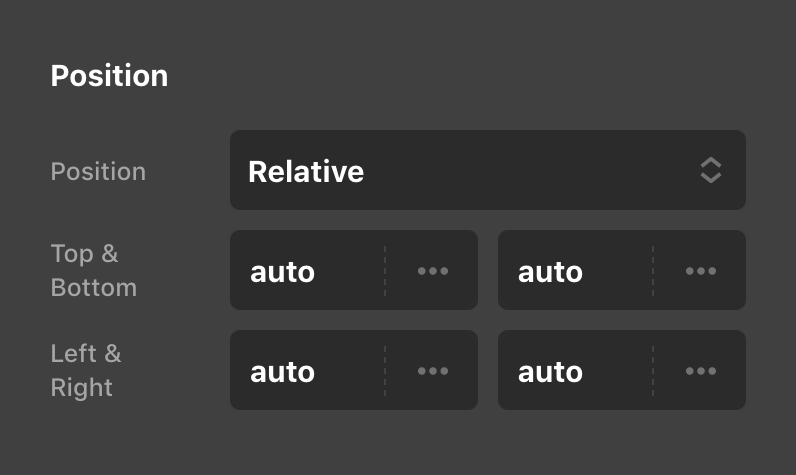Viewport: 796px width, 475px height.
Task: Click the dashed divider in Top field
Action: click(385, 271)
